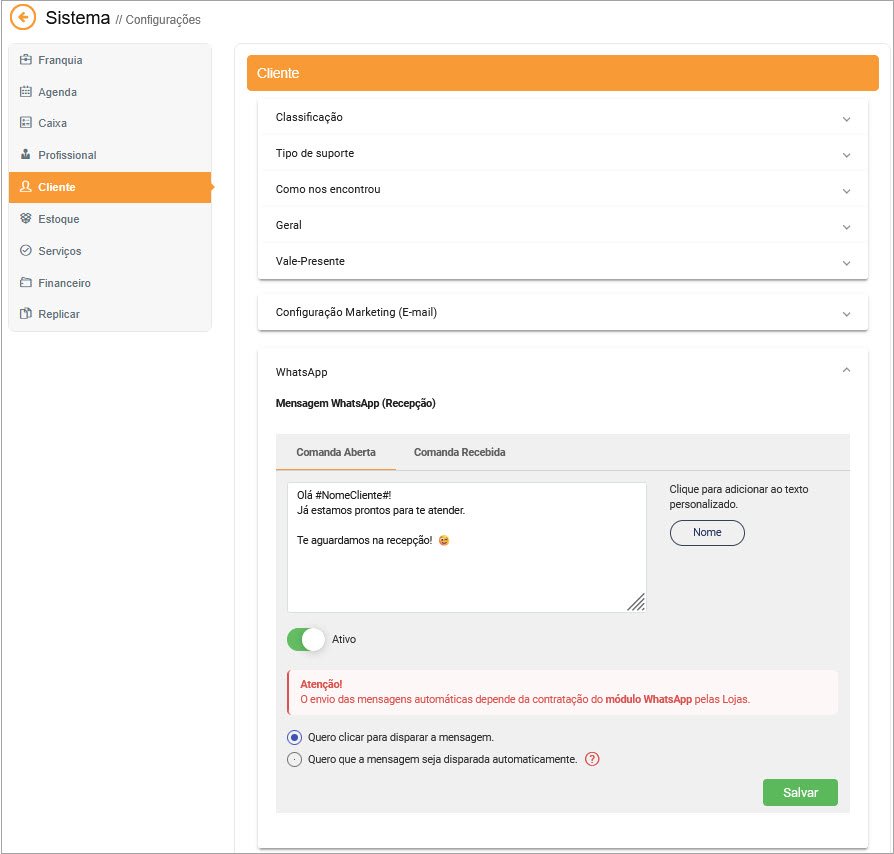
Task: Expand Configuração Marketing (E-mail) section
Action: [x=563, y=312]
